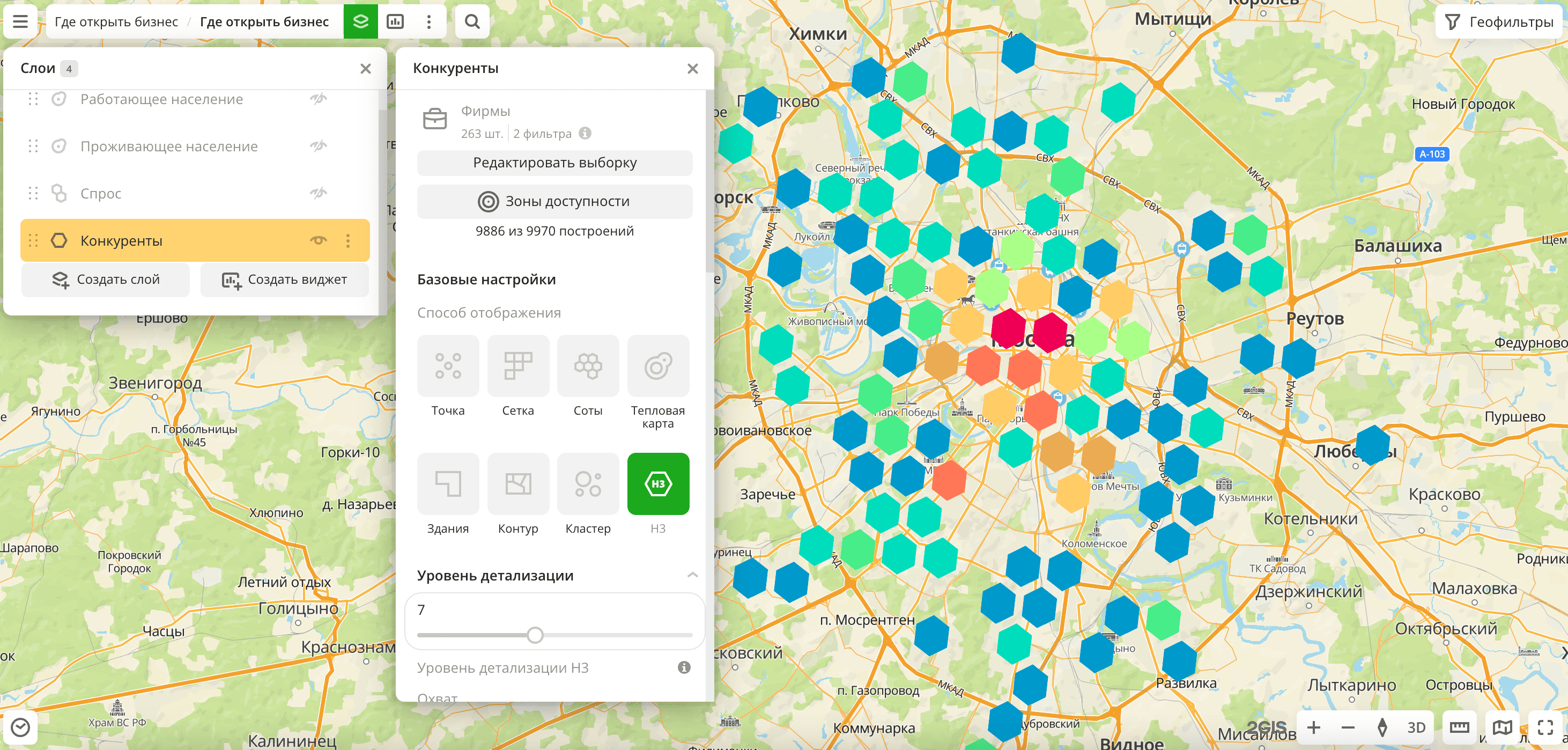Click the Редактировать выборку button
This screenshot has width=1568, height=750.
click(x=554, y=163)
